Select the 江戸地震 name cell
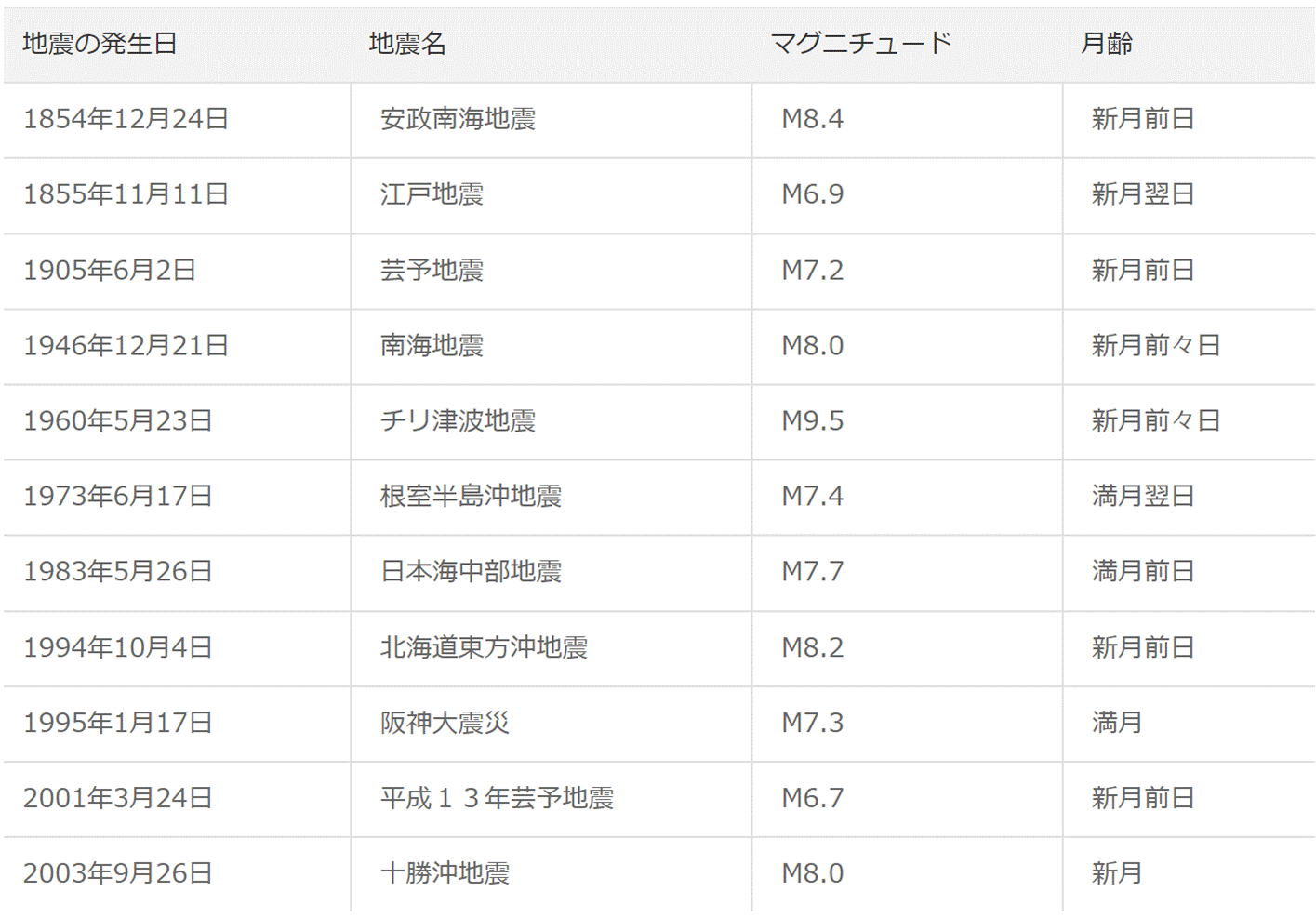The height and width of the screenshot is (918, 1316). coord(432,194)
